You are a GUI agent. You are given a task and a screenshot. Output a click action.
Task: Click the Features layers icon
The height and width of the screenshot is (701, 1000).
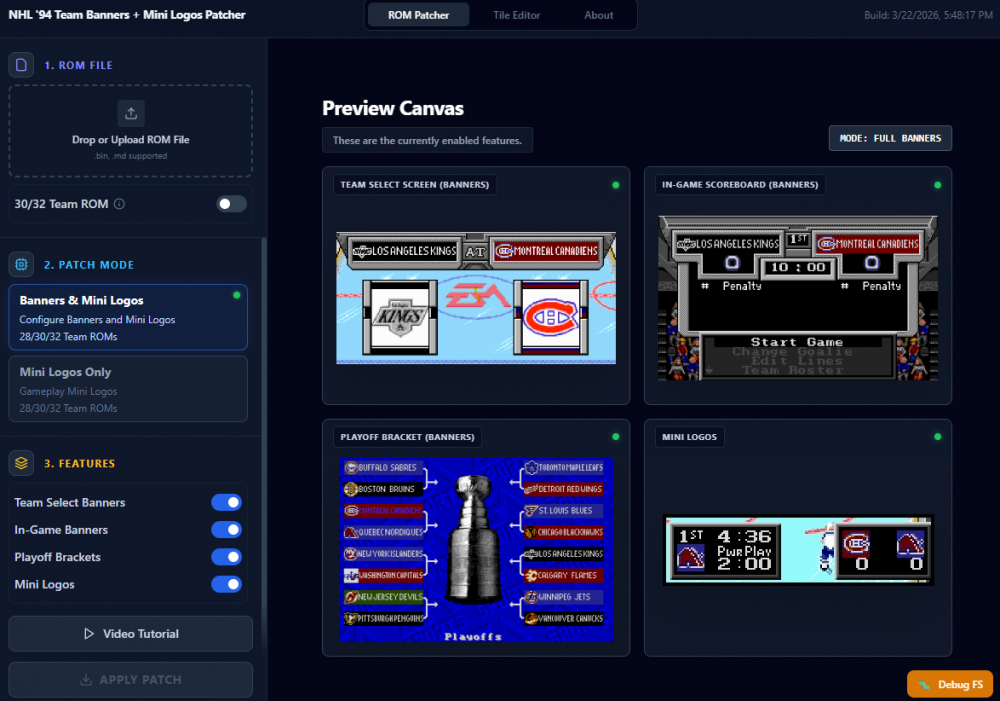22,463
